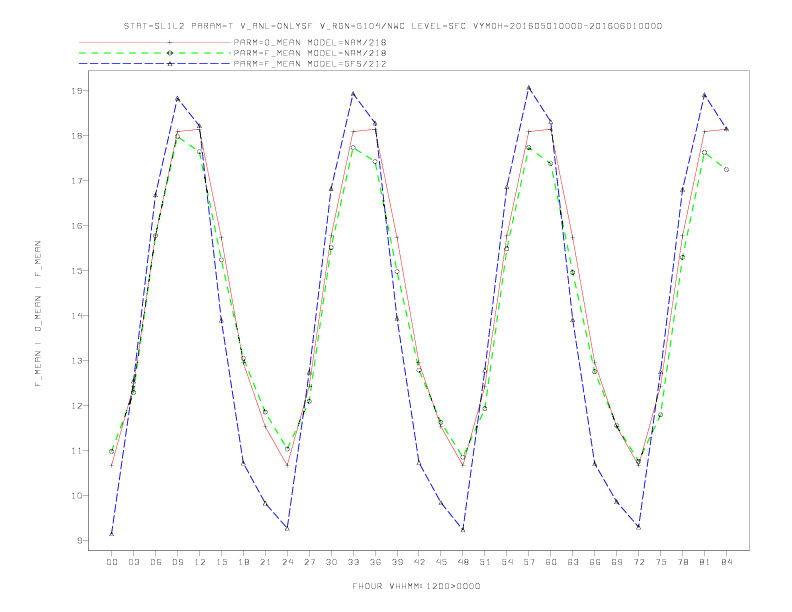The image size is (792, 612).
Task: Click x-axis tick label 00
Action: pos(112,562)
